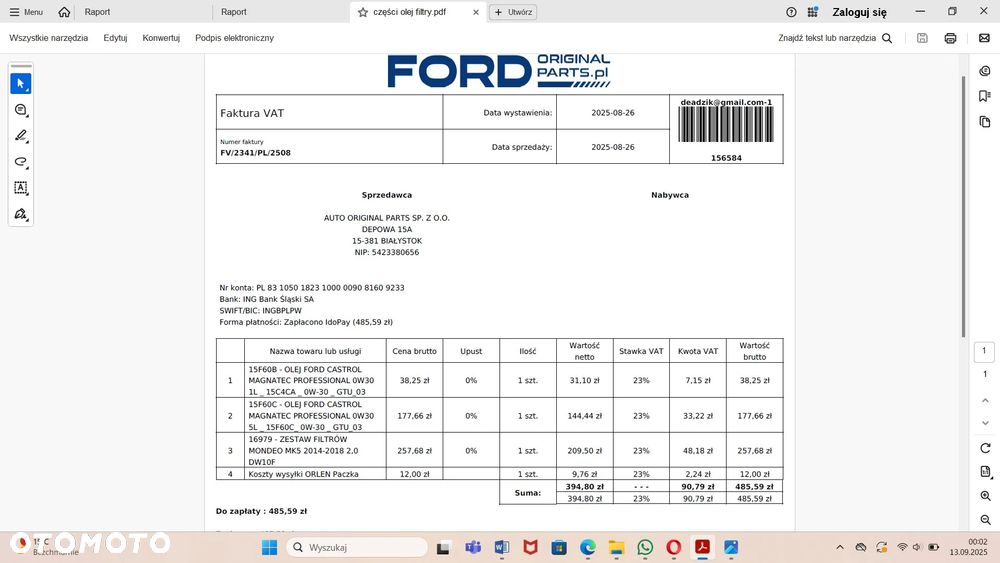Image resolution: width=1000 pixels, height=563 pixels.
Task: Click the Do zapłaty : 485,59 zł line
Action: click(x=261, y=511)
